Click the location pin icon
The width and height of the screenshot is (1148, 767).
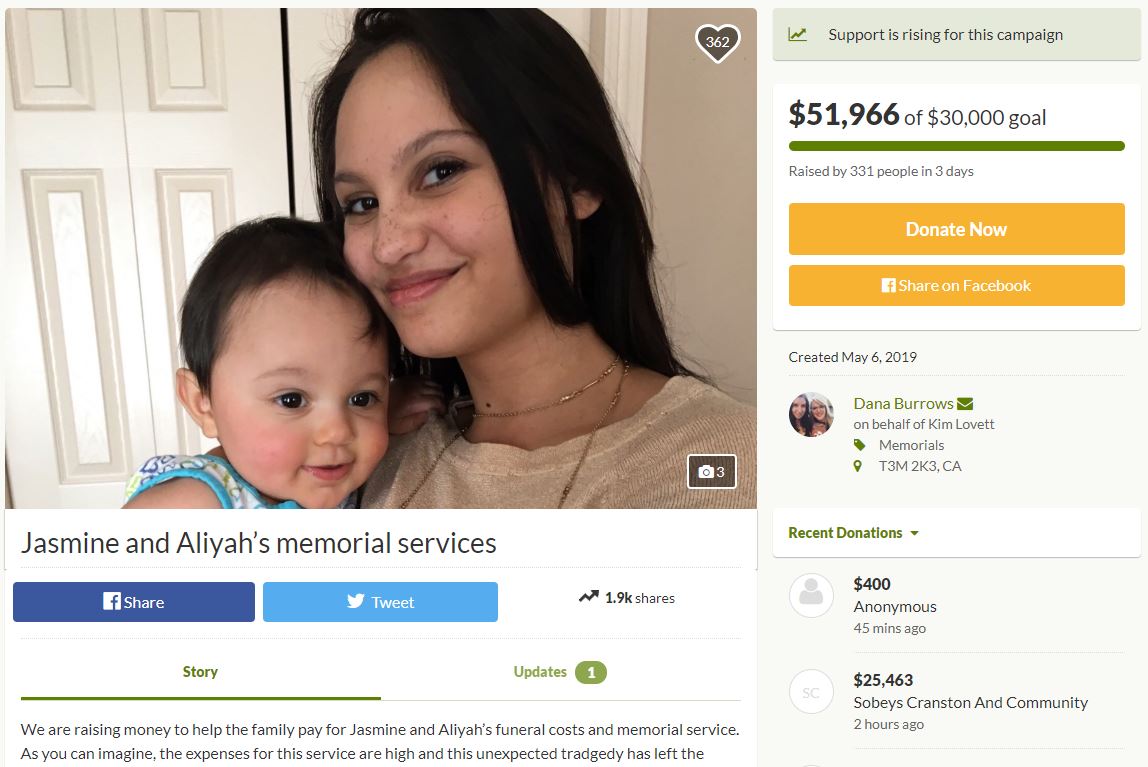coord(858,466)
